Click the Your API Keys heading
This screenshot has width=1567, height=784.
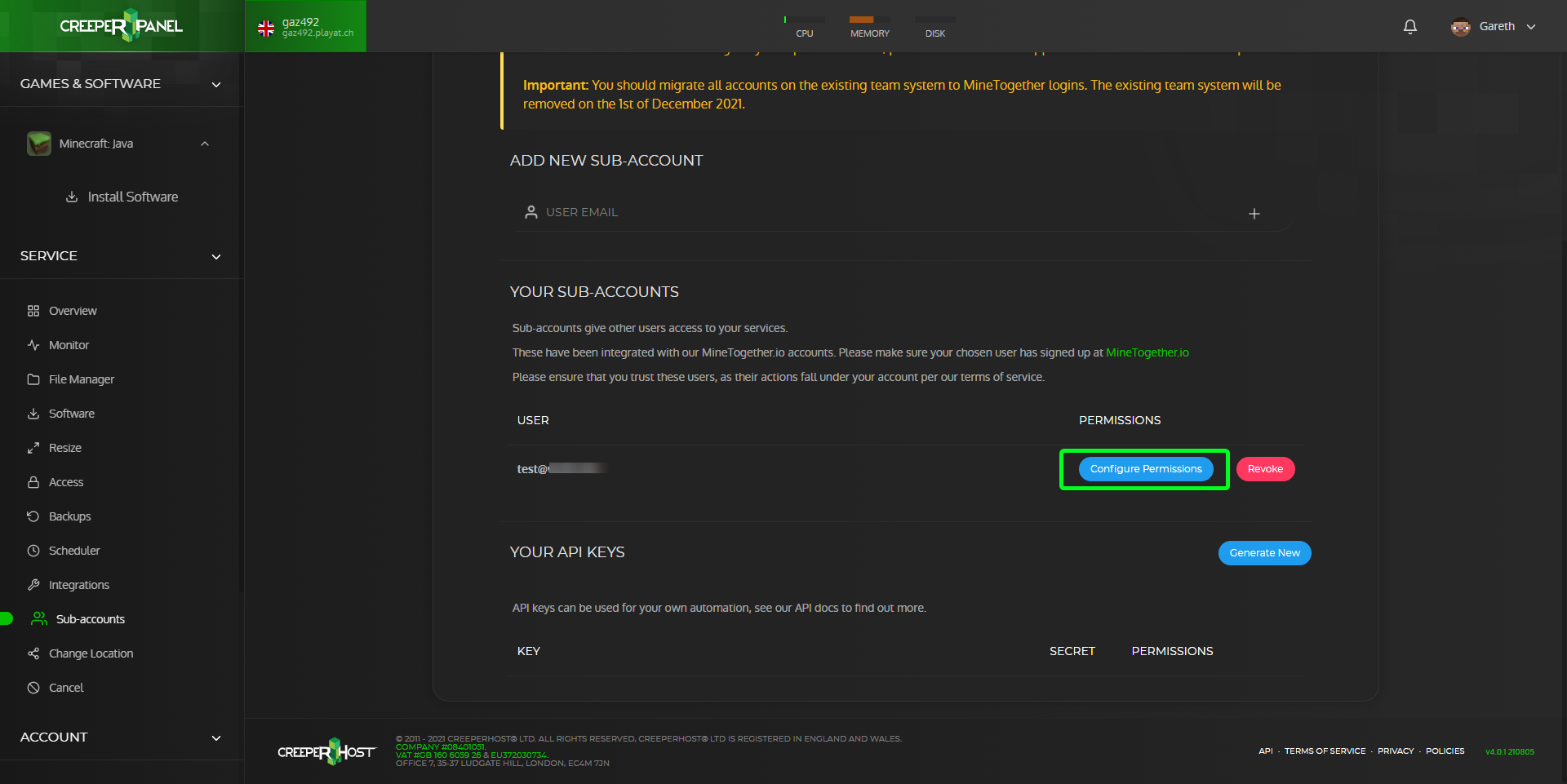[567, 552]
